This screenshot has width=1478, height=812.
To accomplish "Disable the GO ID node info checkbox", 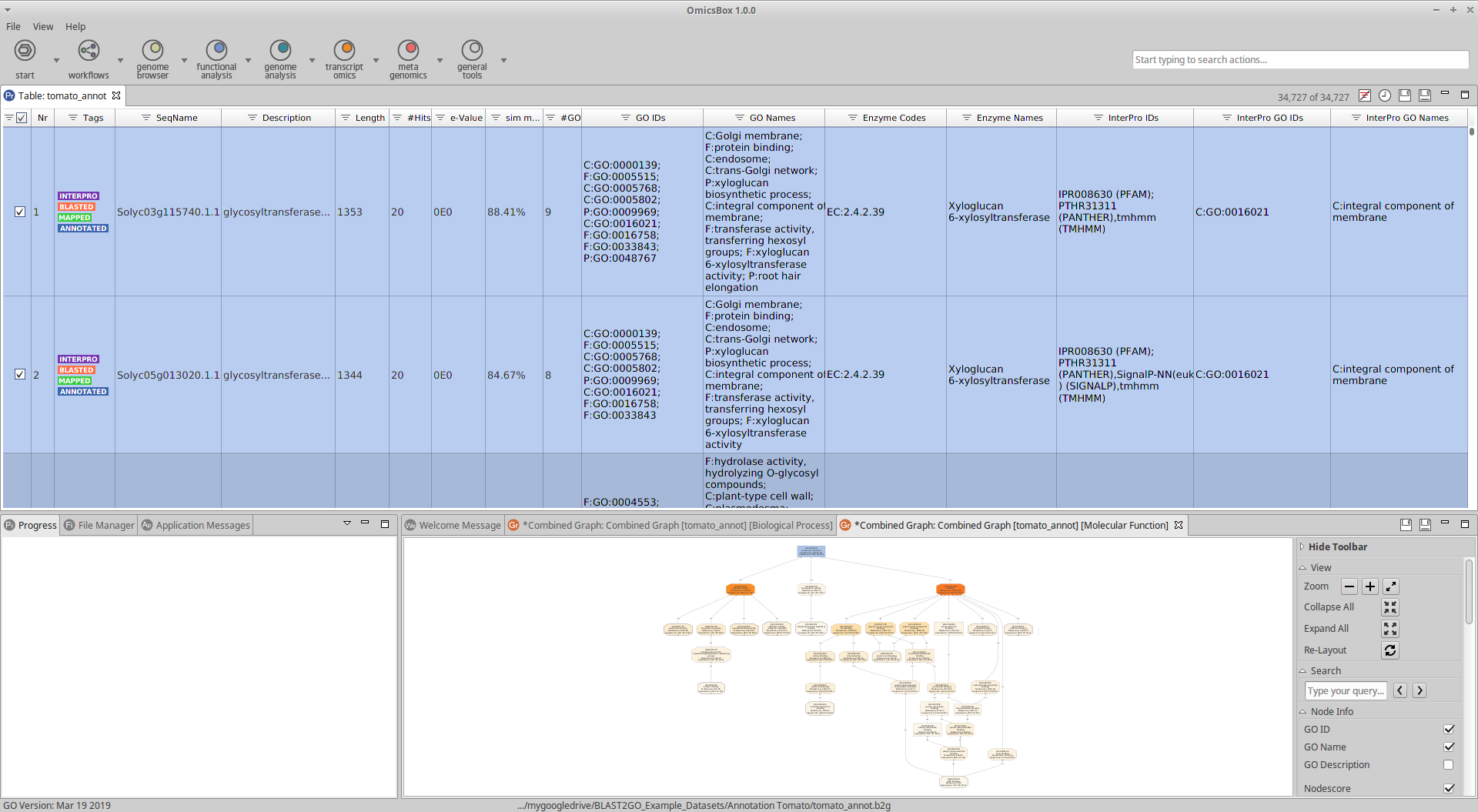I will pos(1448,729).
